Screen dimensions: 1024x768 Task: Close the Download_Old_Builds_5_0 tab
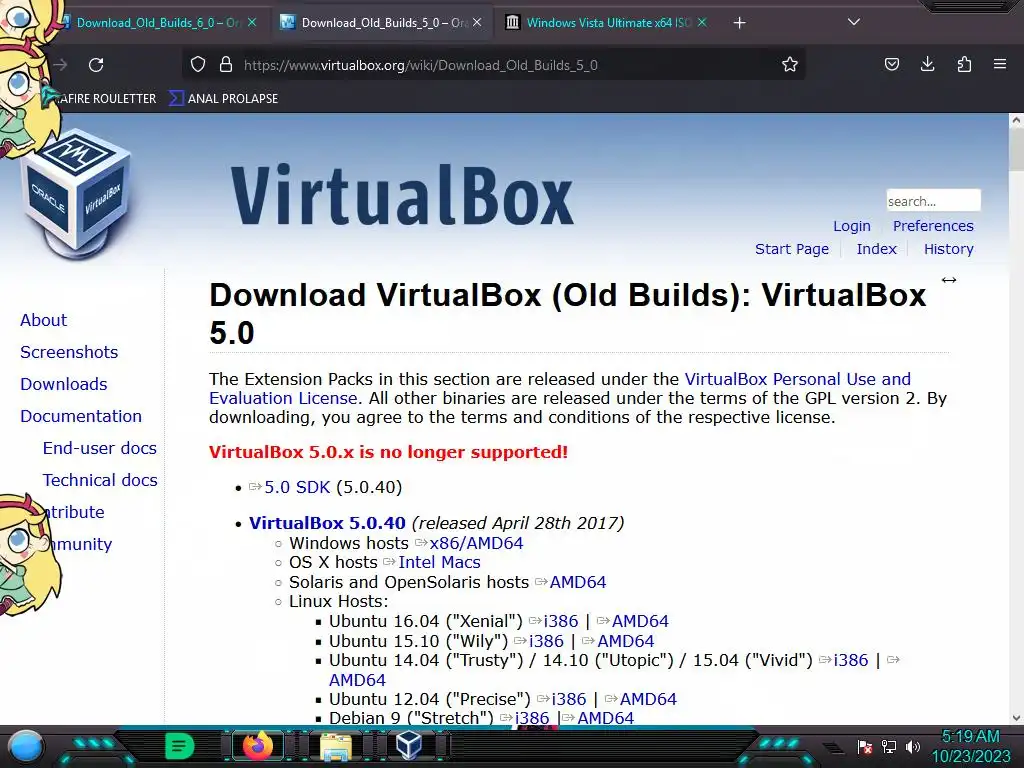pyautogui.click(x=477, y=22)
